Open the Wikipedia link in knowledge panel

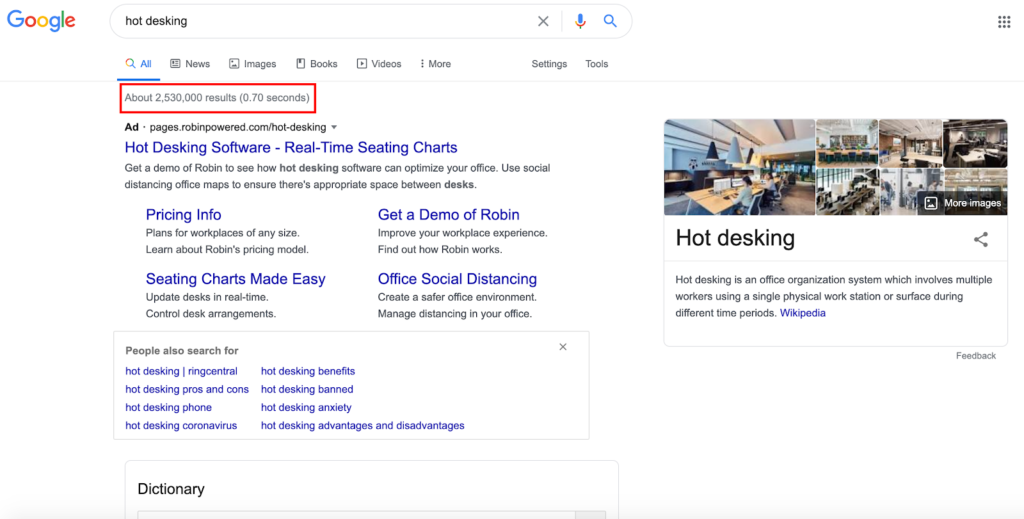(803, 313)
